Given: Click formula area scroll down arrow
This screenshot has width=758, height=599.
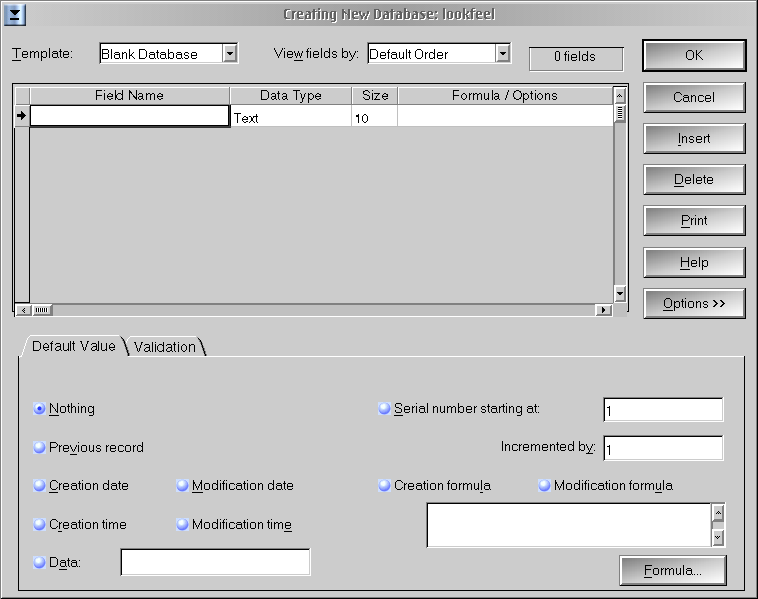Looking at the screenshot, I should (x=718, y=537).
